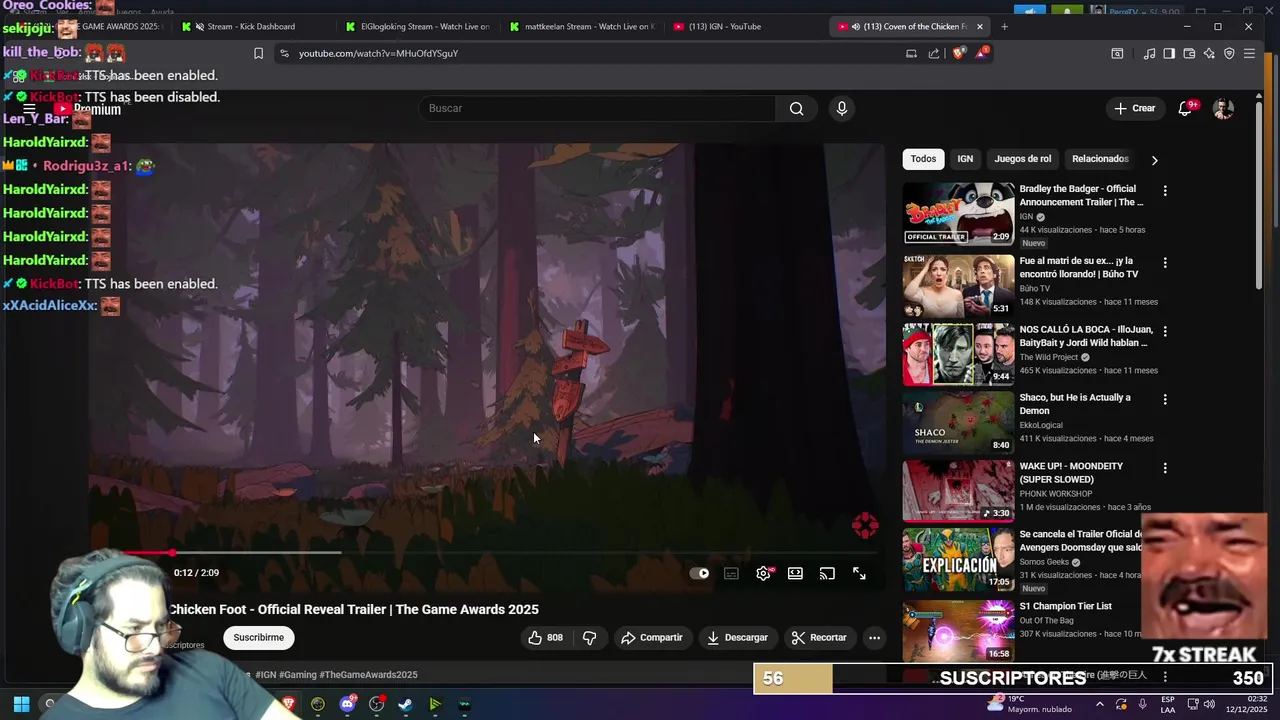Switch player to theater mode
This screenshot has width=1280, height=720.
pyautogui.click(x=795, y=573)
